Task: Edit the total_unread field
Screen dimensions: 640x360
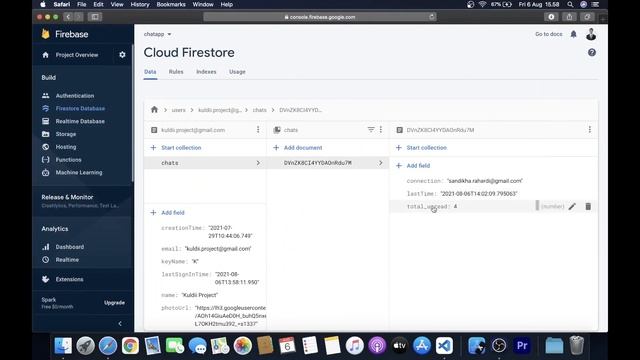Action: coord(572,207)
